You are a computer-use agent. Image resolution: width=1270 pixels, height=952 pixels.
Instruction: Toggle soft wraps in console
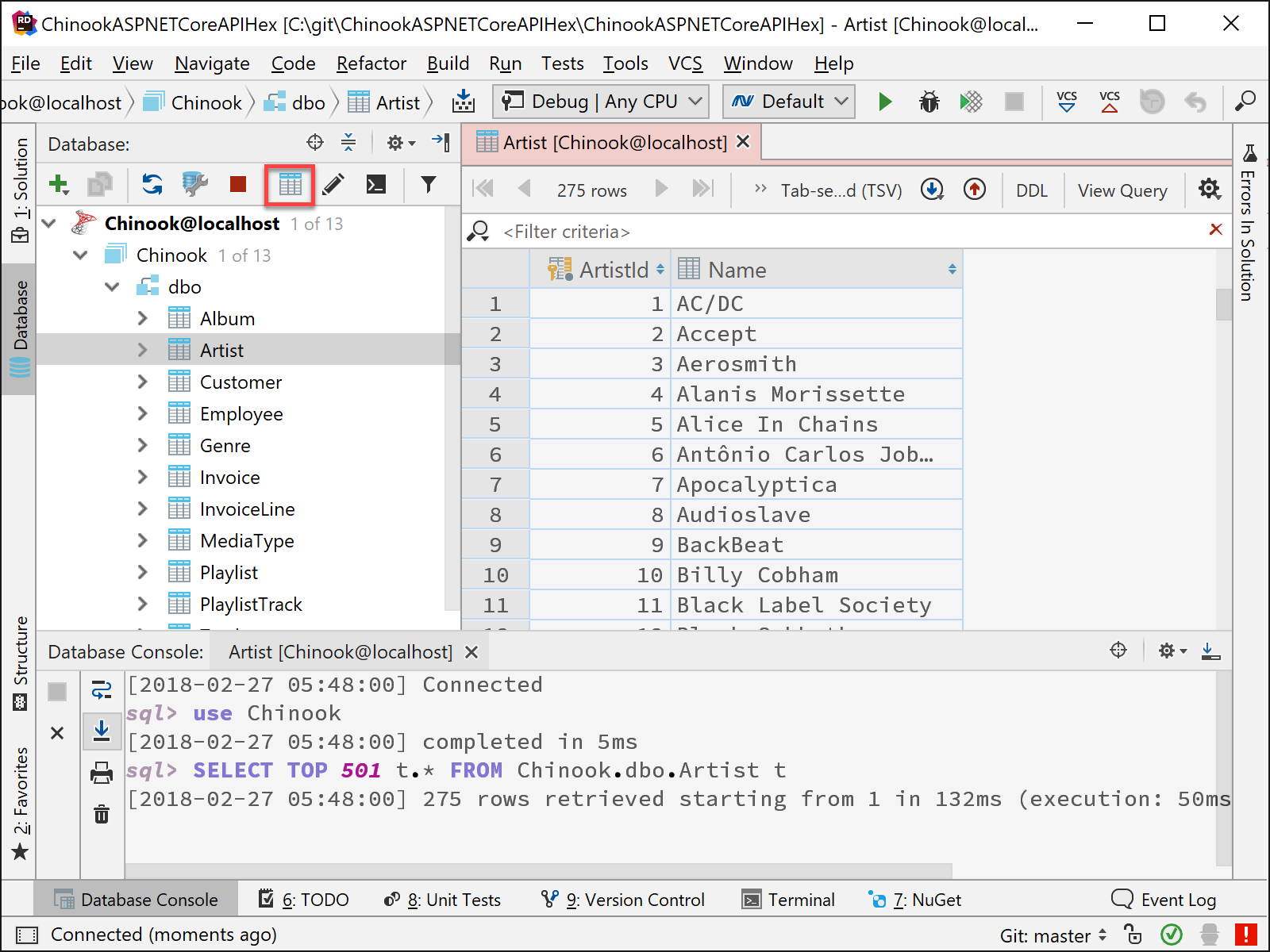[102, 690]
